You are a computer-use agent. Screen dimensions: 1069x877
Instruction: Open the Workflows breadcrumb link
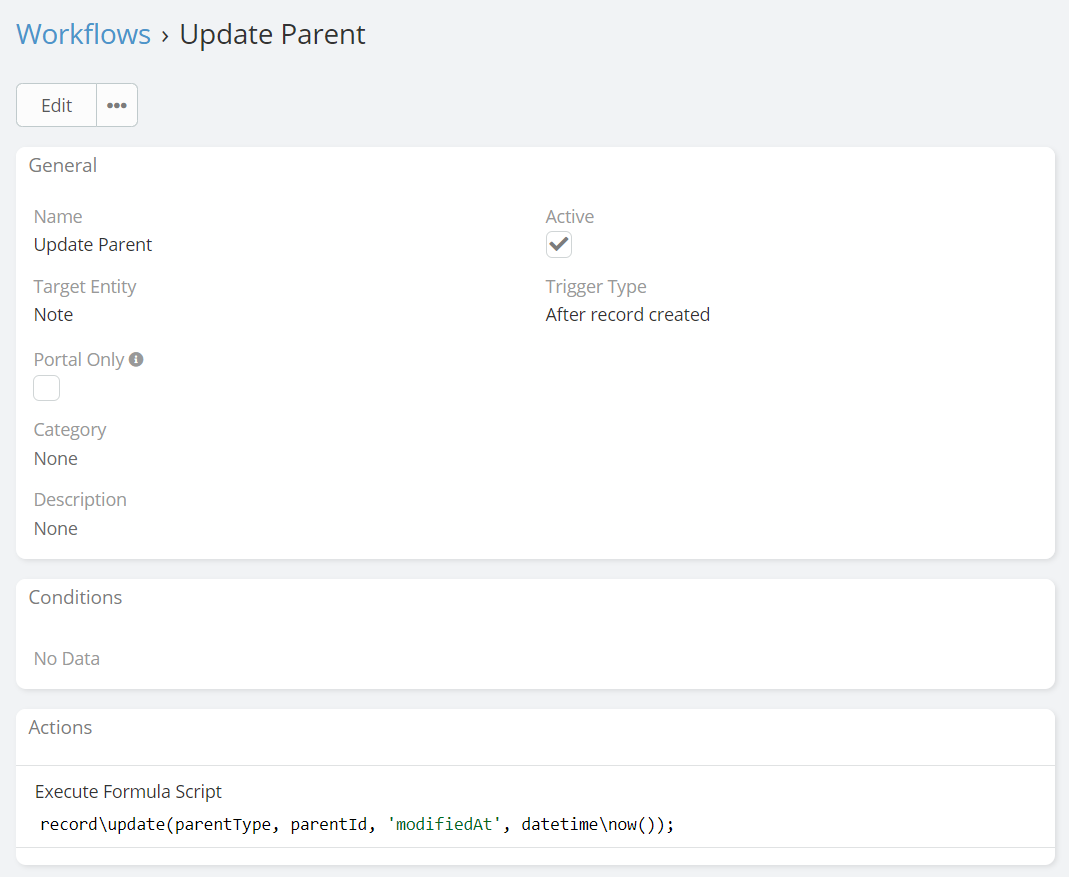click(x=83, y=35)
